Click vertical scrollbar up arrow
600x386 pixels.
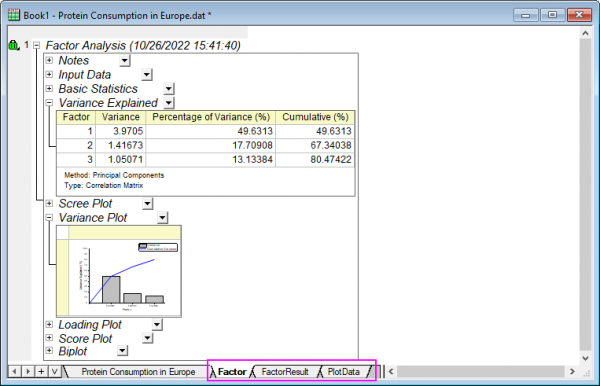585,33
